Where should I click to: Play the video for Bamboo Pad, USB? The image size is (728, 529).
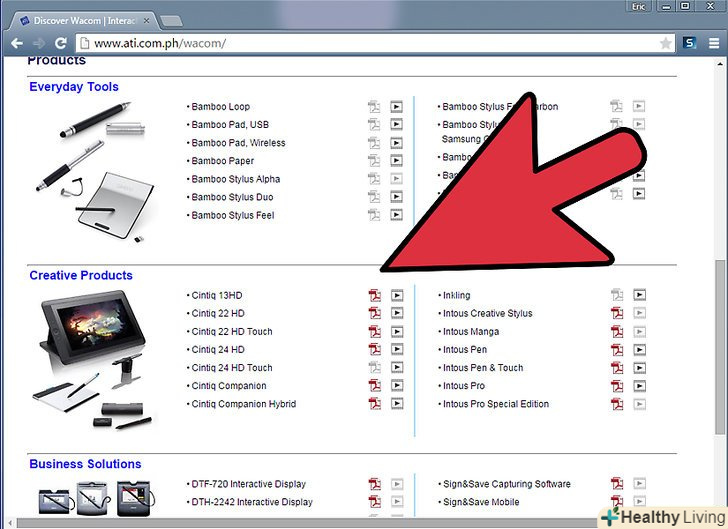[396, 124]
